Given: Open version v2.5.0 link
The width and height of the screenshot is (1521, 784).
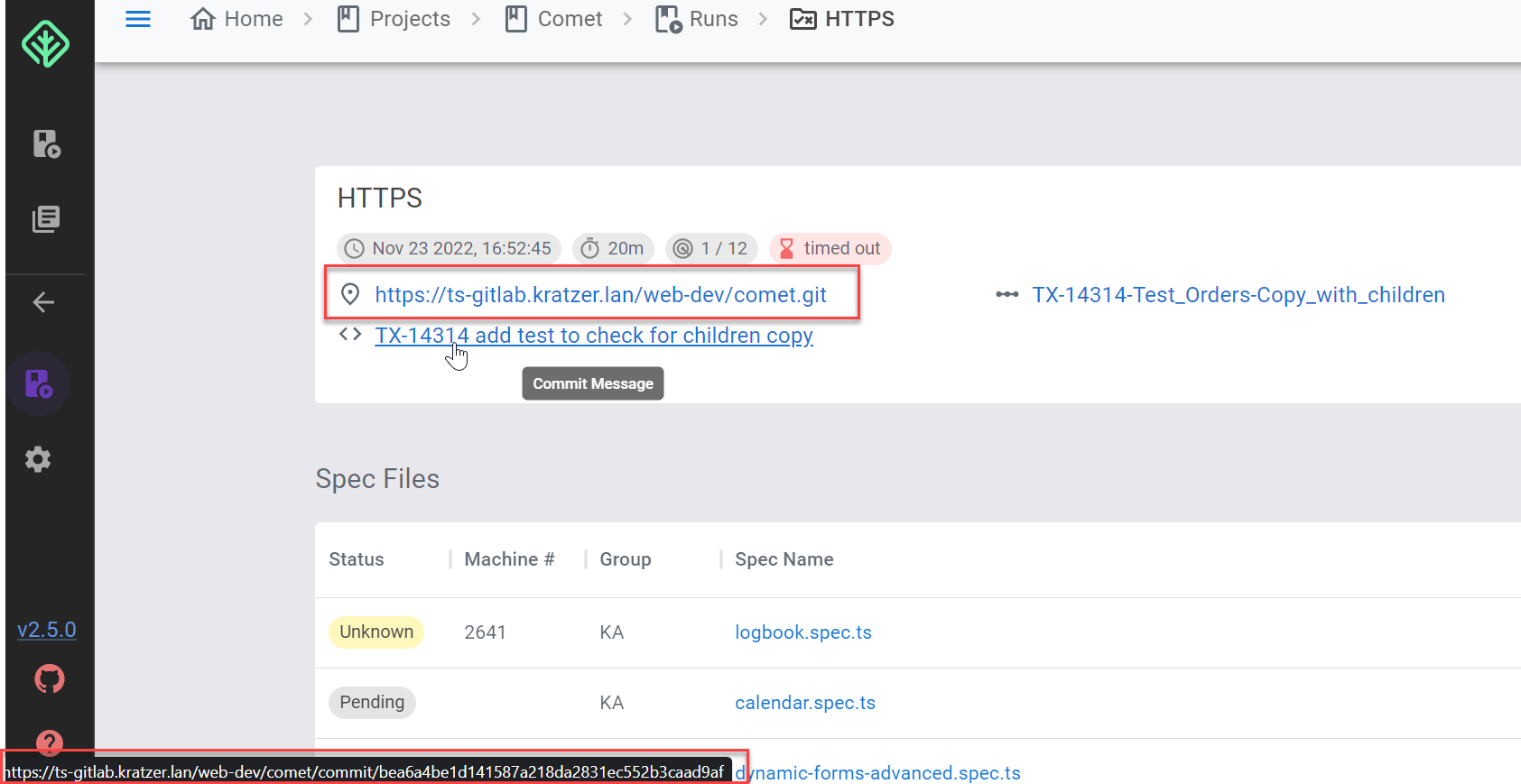Looking at the screenshot, I should (x=47, y=630).
